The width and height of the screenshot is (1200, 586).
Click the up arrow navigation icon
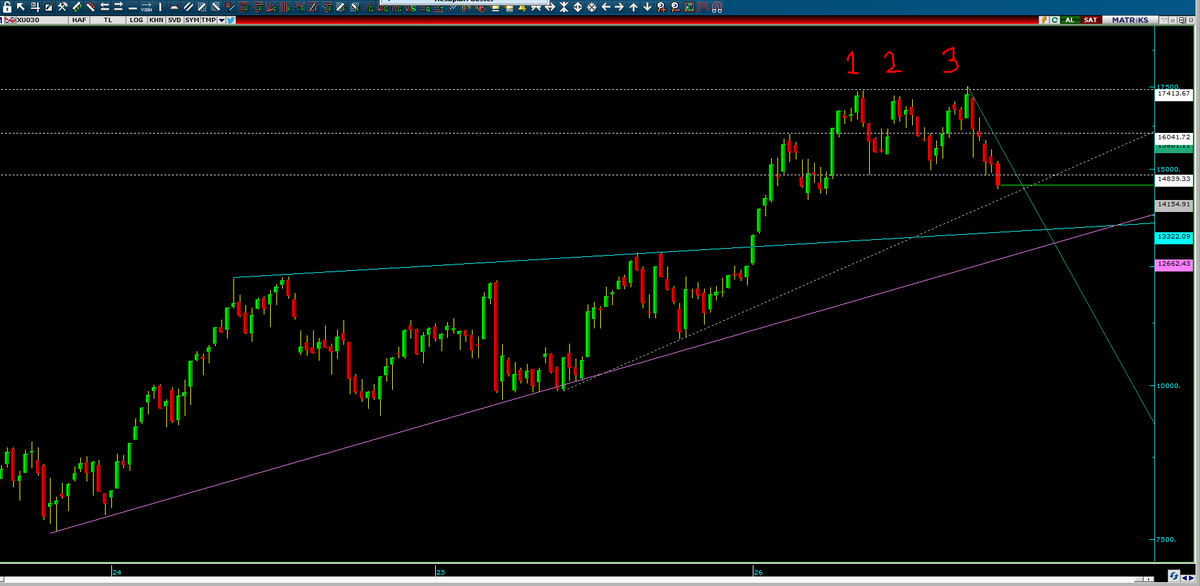tap(633, 7)
